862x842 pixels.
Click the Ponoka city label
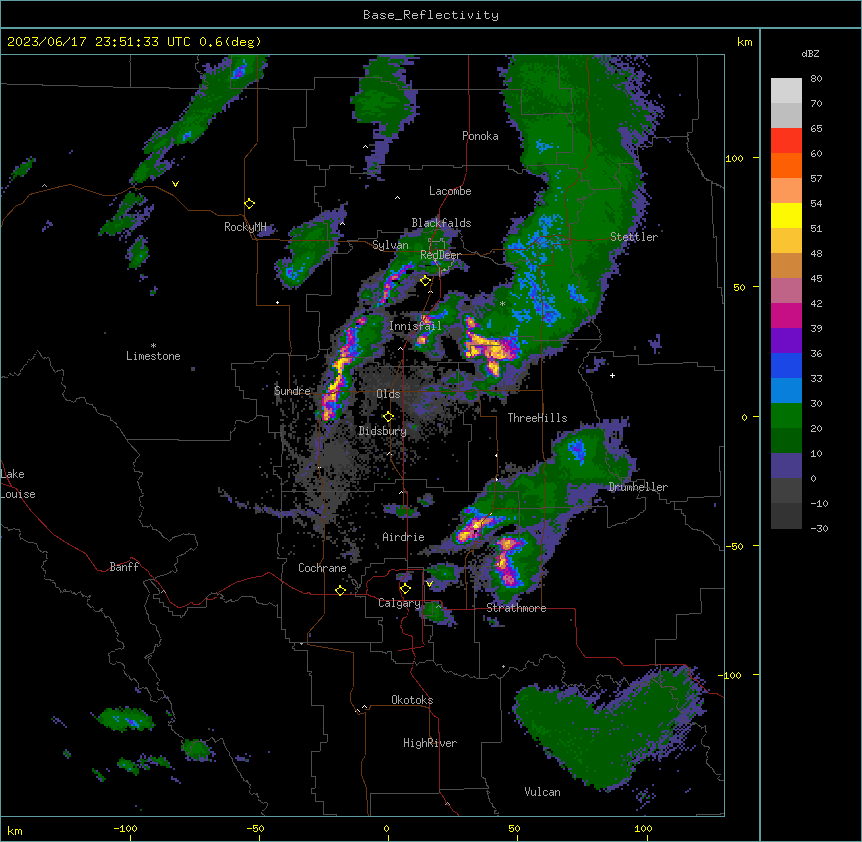pos(480,136)
